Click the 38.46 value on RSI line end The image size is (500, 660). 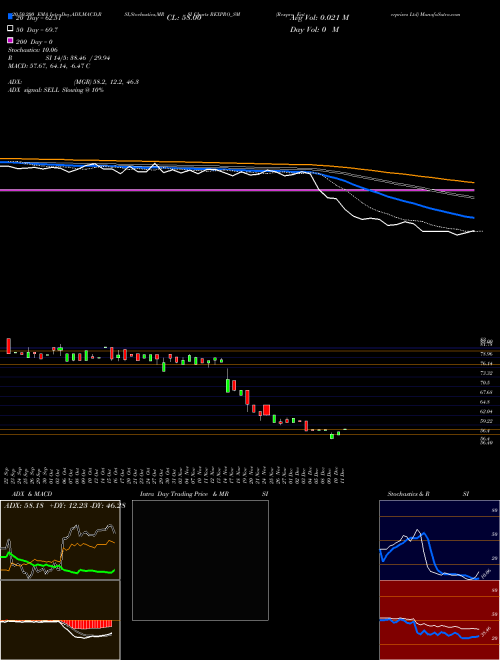click(x=485, y=633)
